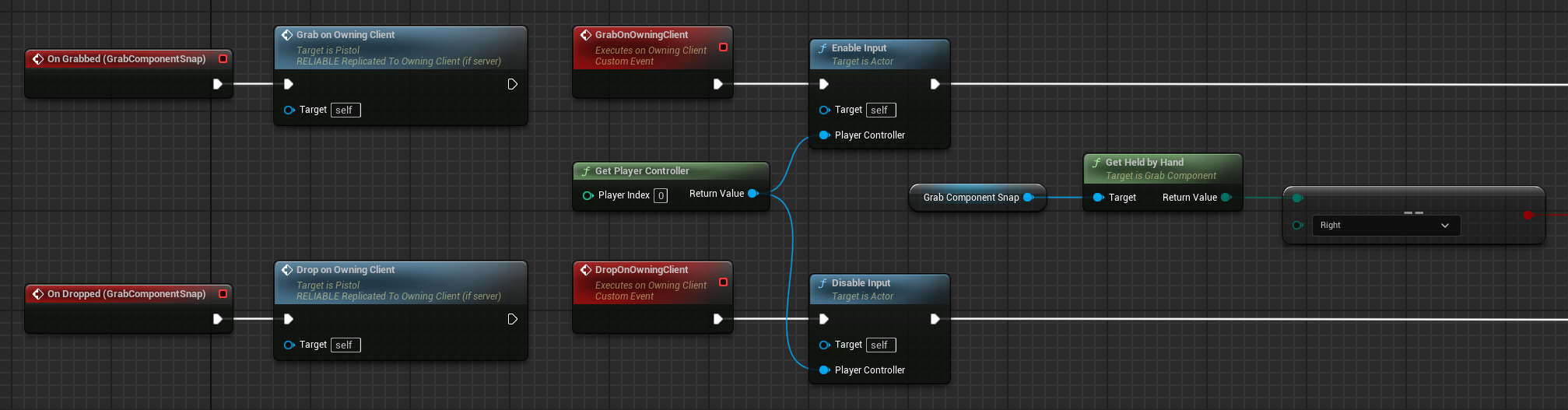This screenshot has width=1568, height=410.
Task: Click the equals node lower enum input pin
Action: click(x=1297, y=226)
